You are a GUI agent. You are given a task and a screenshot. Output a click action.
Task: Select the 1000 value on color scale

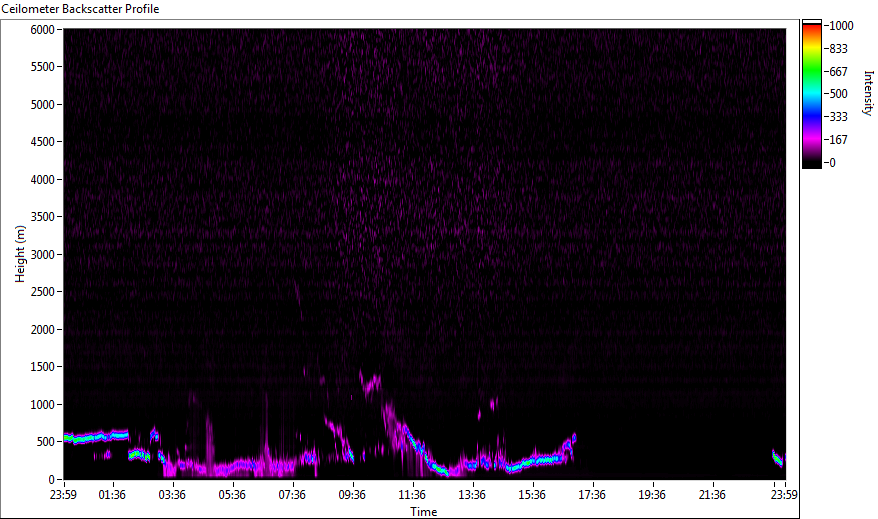pyautogui.click(x=842, y=26)
